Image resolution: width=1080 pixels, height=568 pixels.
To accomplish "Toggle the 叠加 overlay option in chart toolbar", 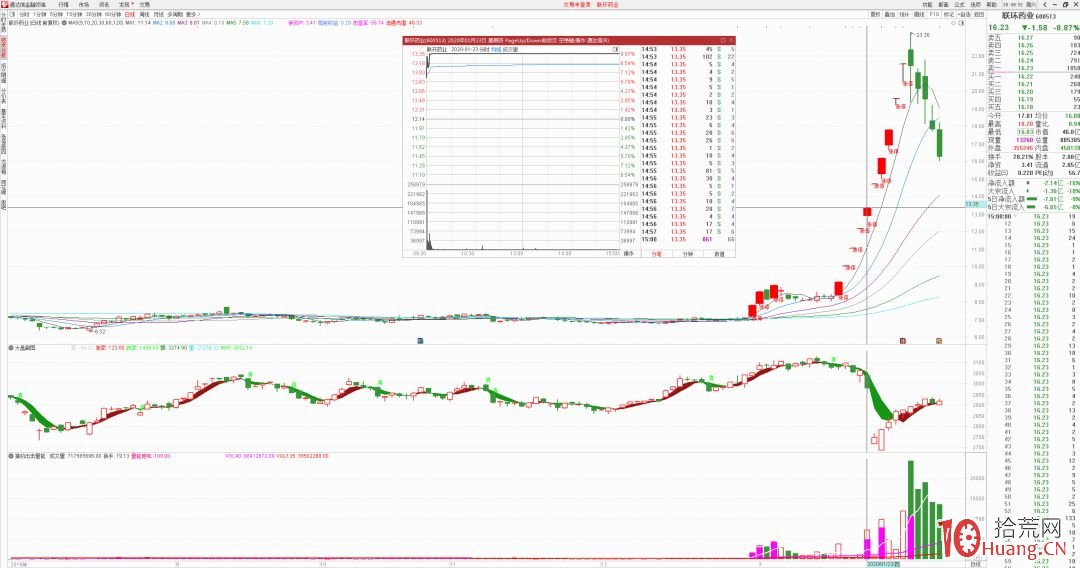I will pyautogui.click(x=890, y=14).
